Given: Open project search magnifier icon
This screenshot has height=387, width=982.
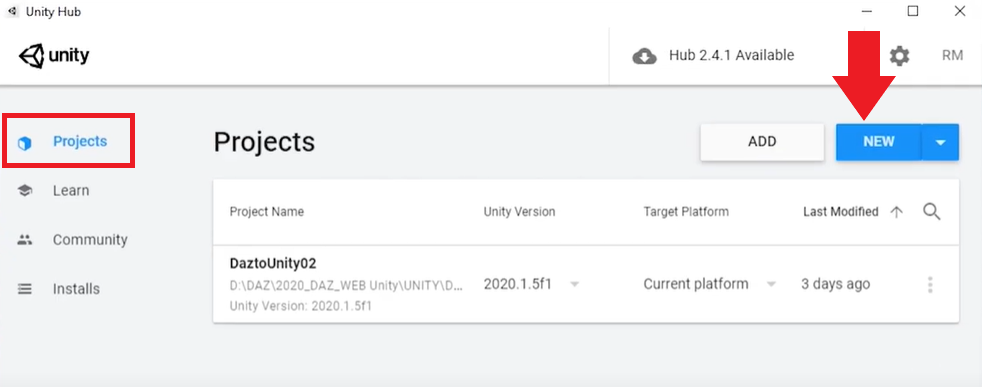Looking at the screenshot, I should [x=932, y=212].
